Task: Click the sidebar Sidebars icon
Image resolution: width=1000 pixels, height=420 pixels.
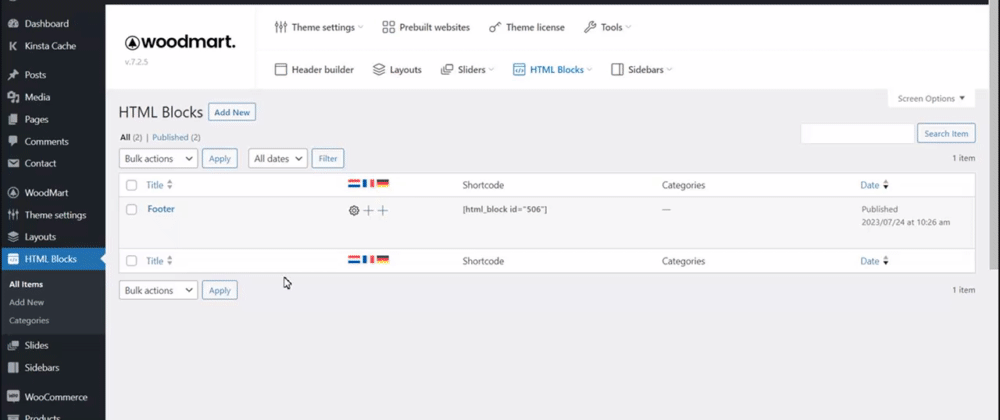Action: pyautogui.click(x=13, y=368)
